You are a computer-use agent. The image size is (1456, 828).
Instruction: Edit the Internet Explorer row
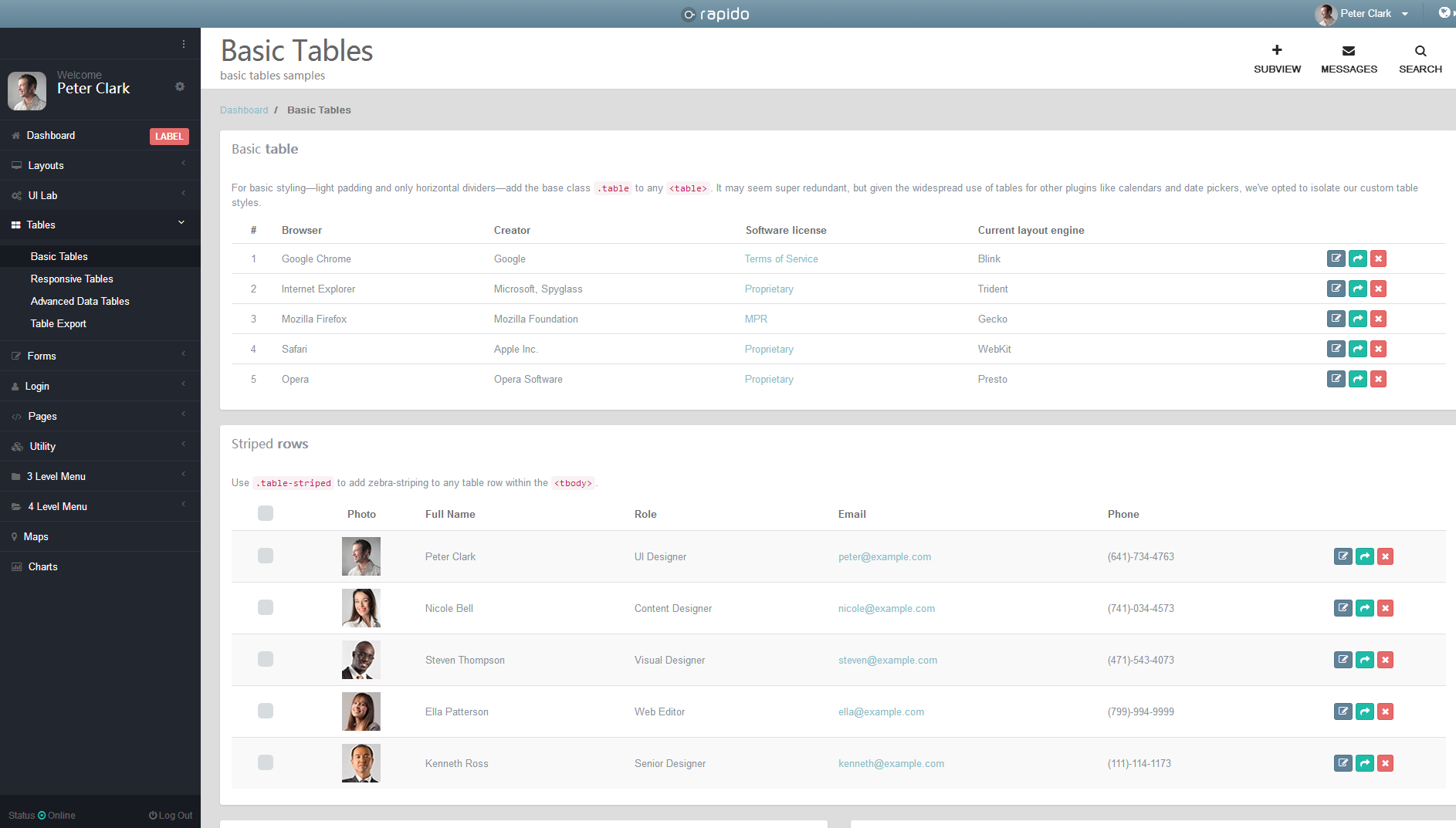1336,289
